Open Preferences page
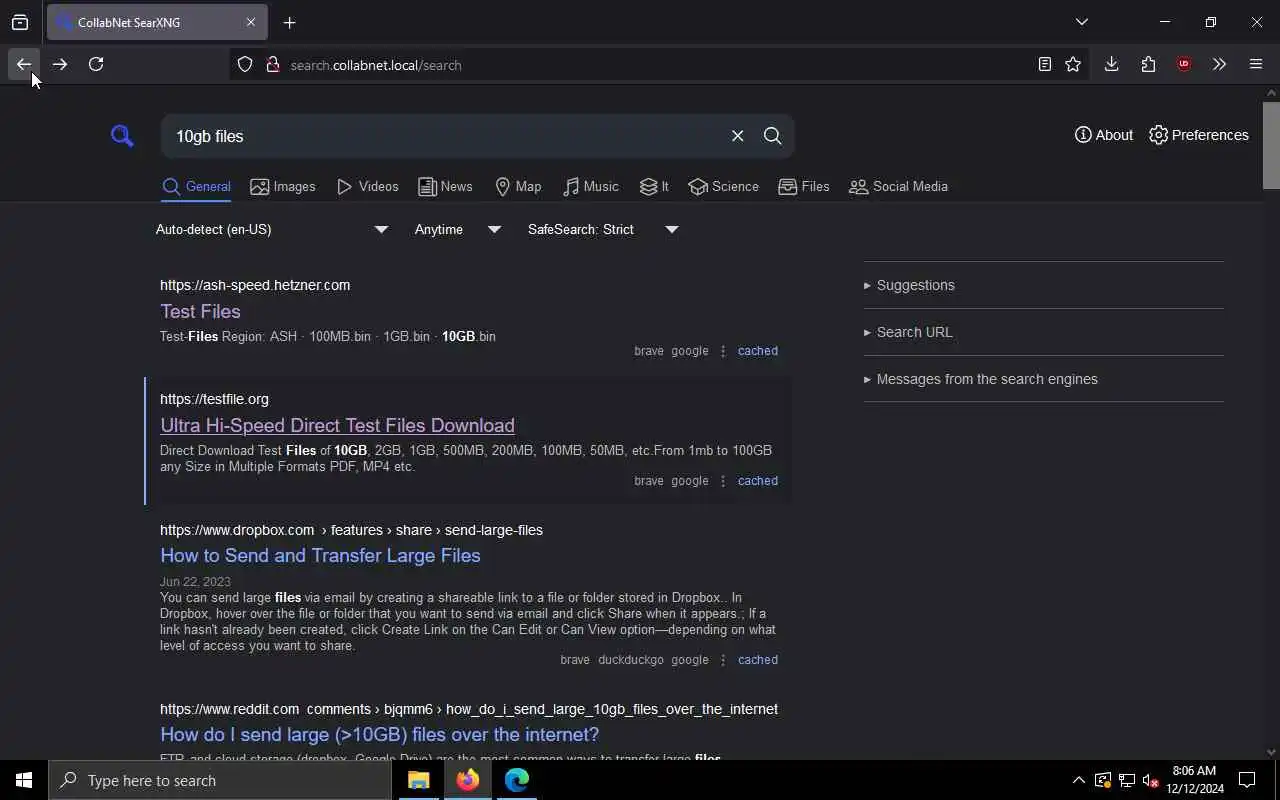The image size is (1280, 800). click(1199, 135)
